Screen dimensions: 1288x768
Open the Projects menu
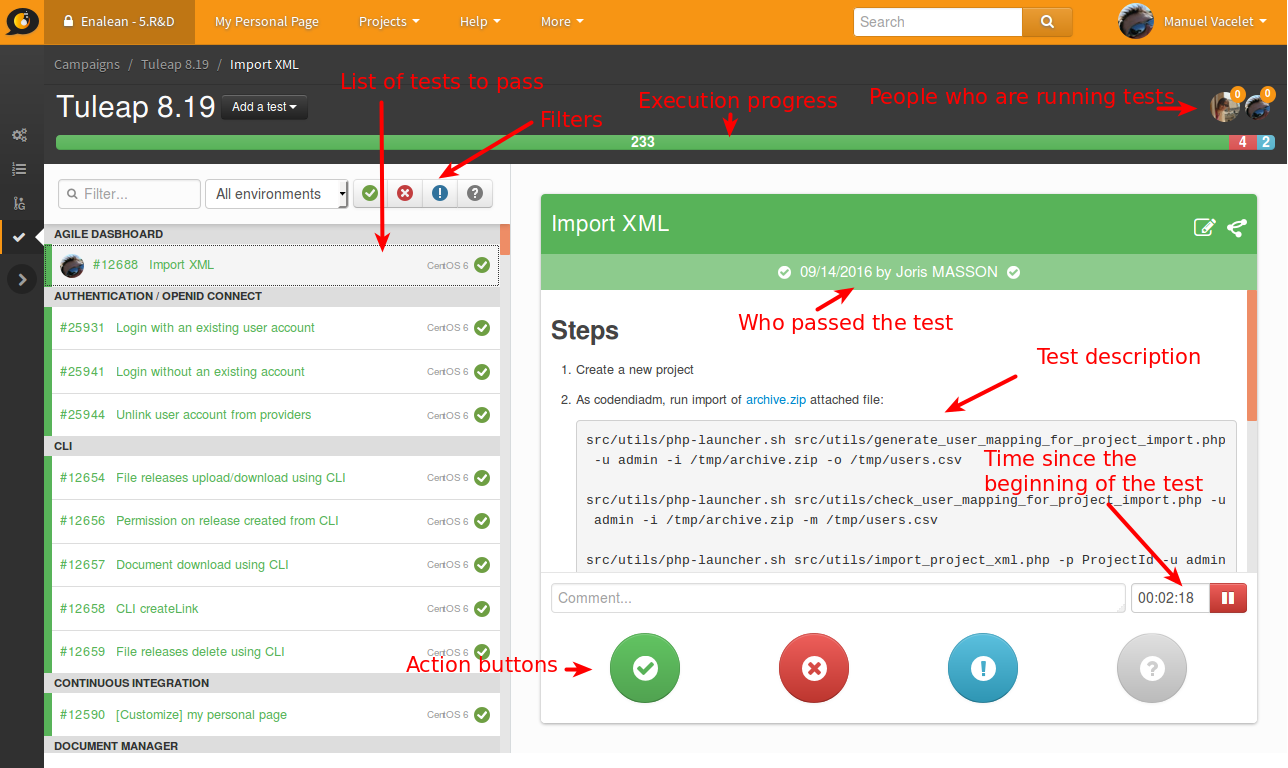pos(389,21)
